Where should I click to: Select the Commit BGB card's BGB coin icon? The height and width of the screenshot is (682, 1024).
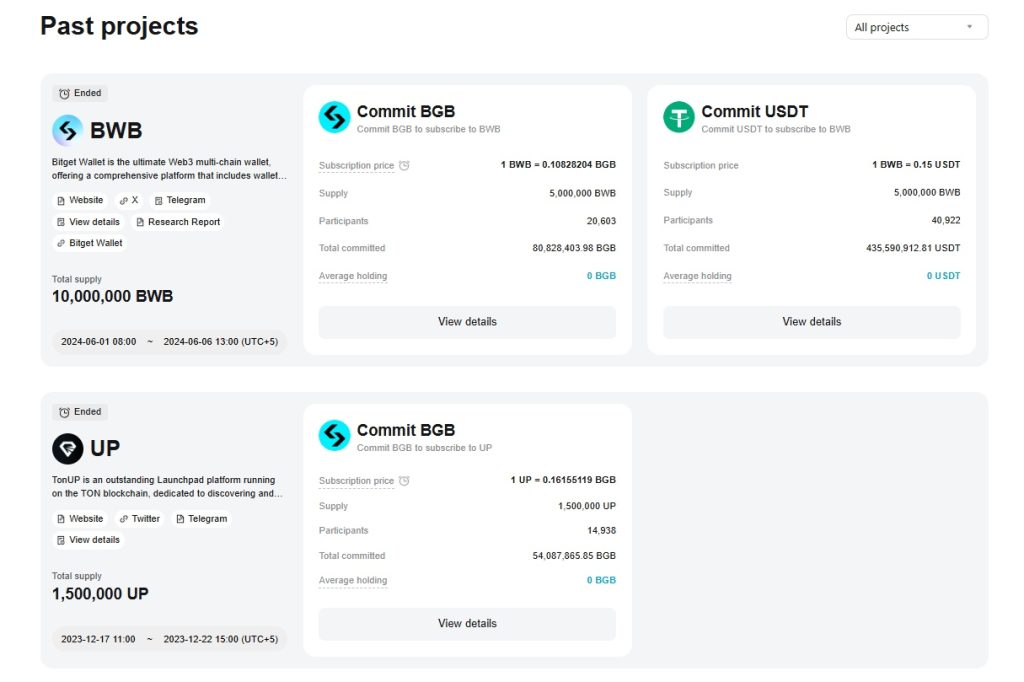point(334,119)
